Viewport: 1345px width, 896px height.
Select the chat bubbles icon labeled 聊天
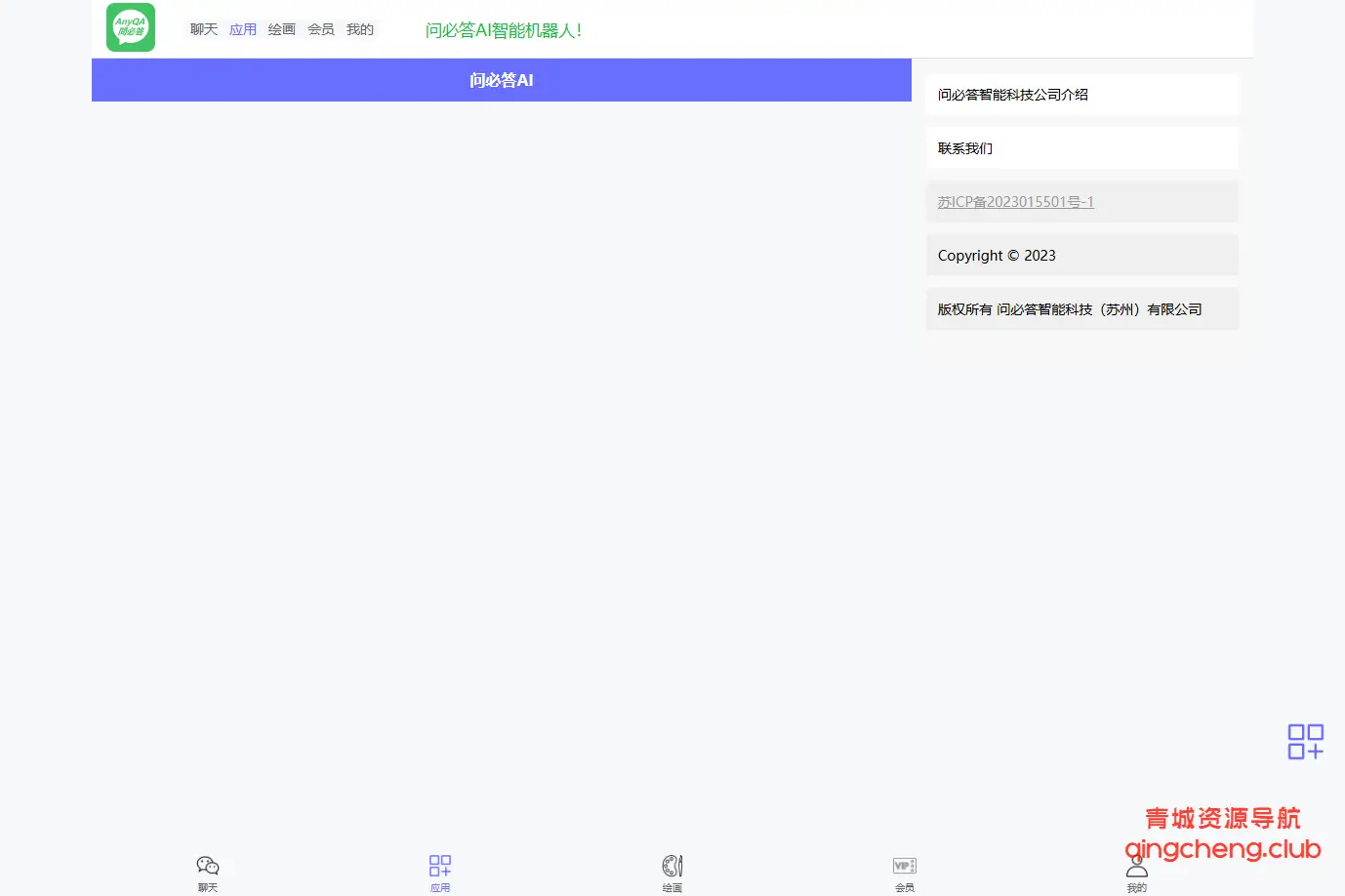click(x=208, y=872)
